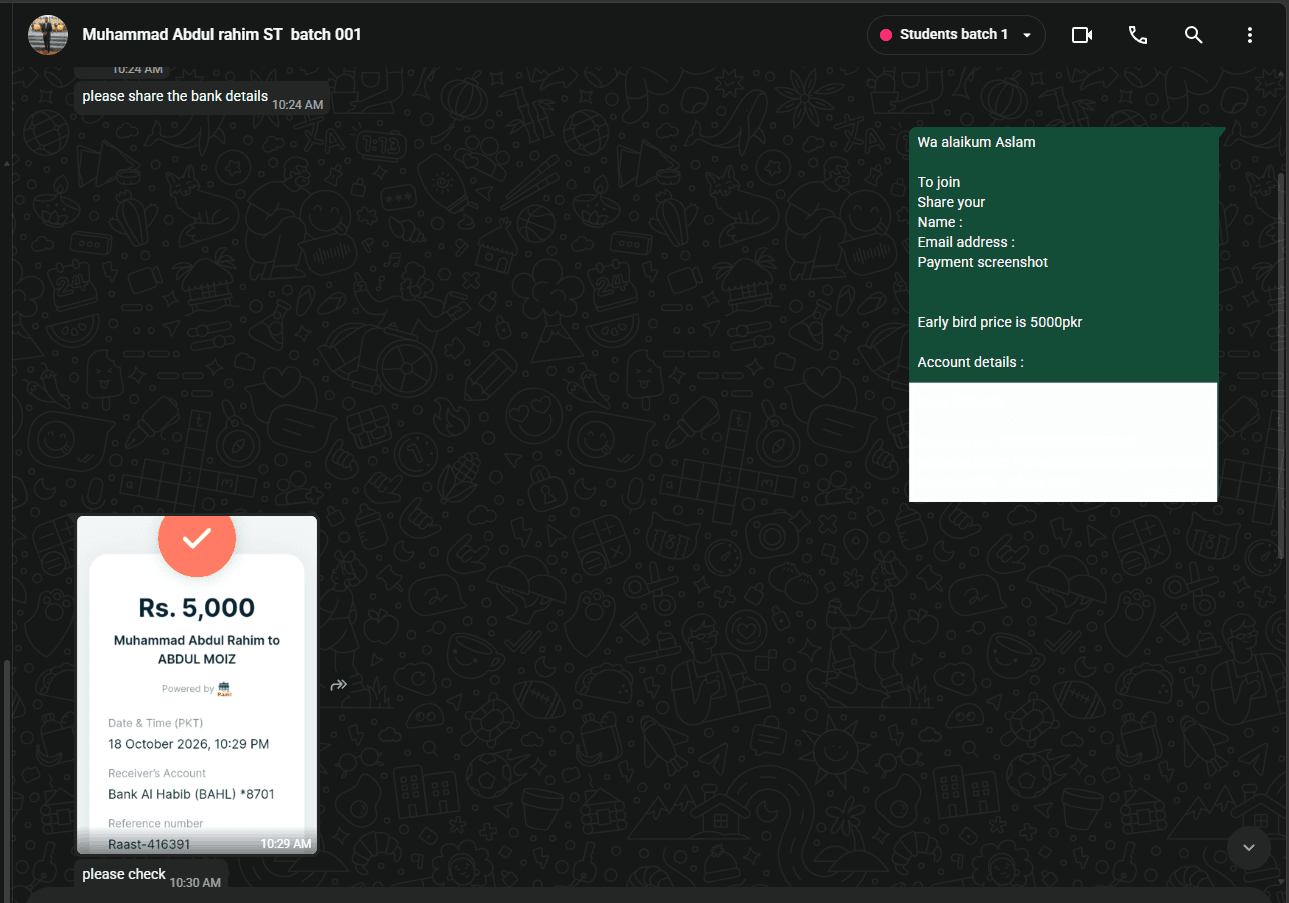Open the Rs. 5,000 payment receipt image

(197, 685)
